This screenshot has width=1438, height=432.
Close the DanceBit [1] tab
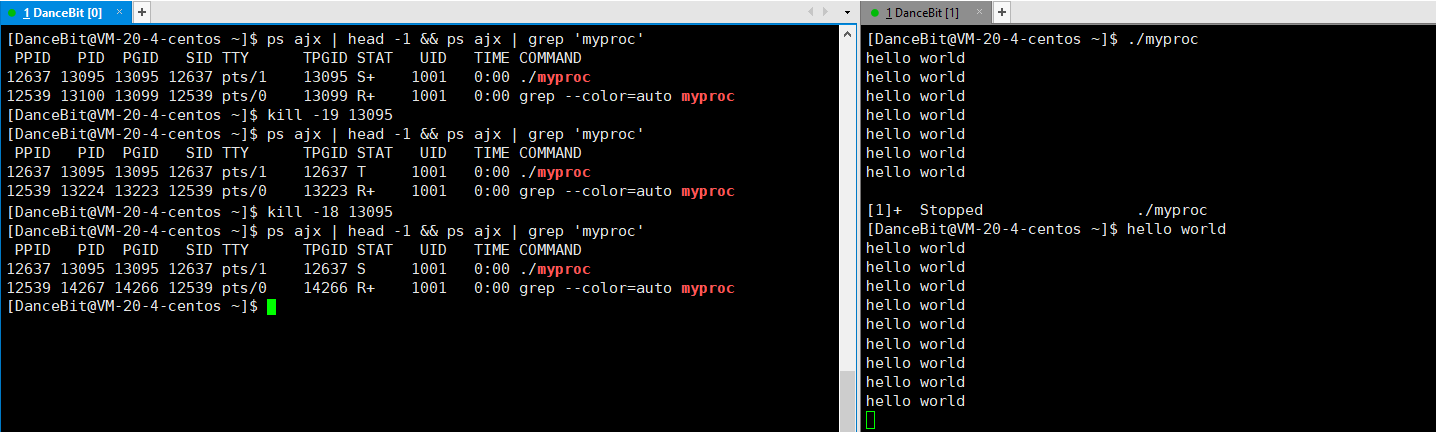coord(980,12)
